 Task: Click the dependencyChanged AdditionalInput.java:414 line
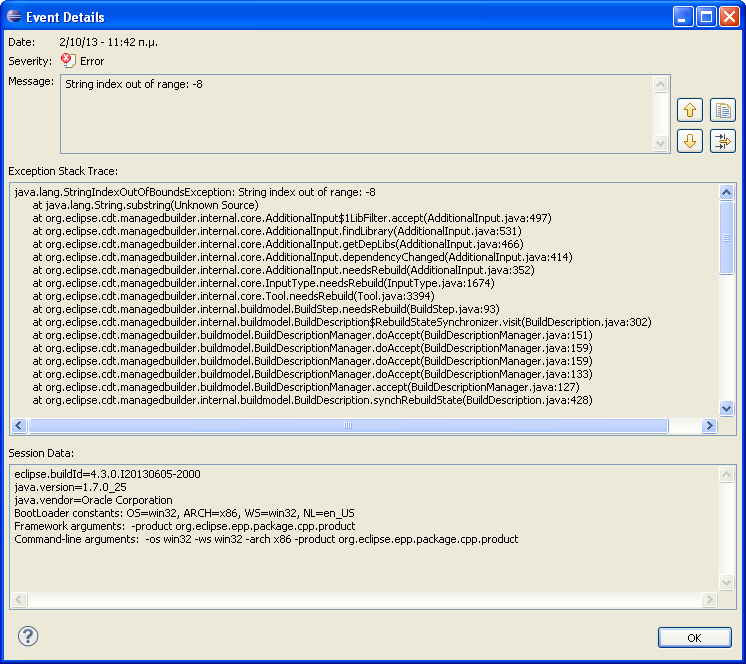[x=302, y=257]
